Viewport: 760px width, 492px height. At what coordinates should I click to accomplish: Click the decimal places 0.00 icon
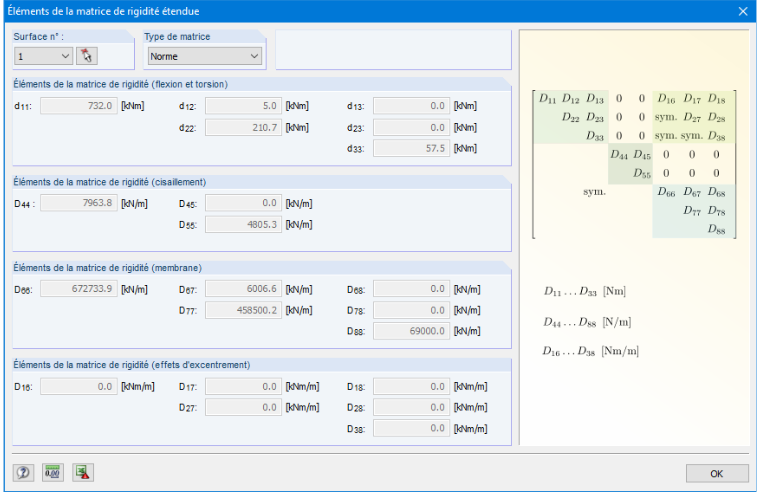click(52, 472)
